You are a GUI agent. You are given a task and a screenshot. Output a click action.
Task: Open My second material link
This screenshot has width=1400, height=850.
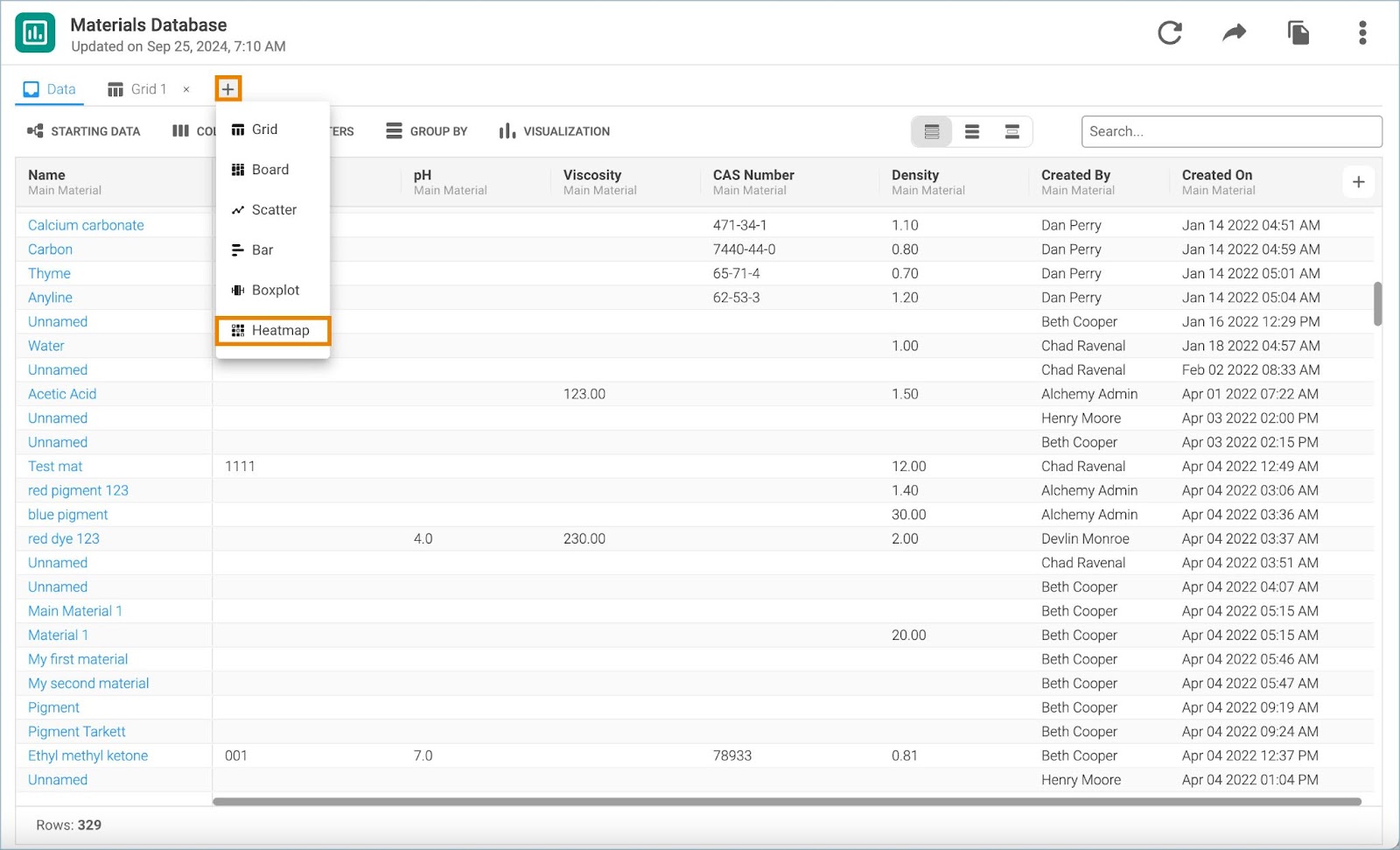(x=88, y=684)
